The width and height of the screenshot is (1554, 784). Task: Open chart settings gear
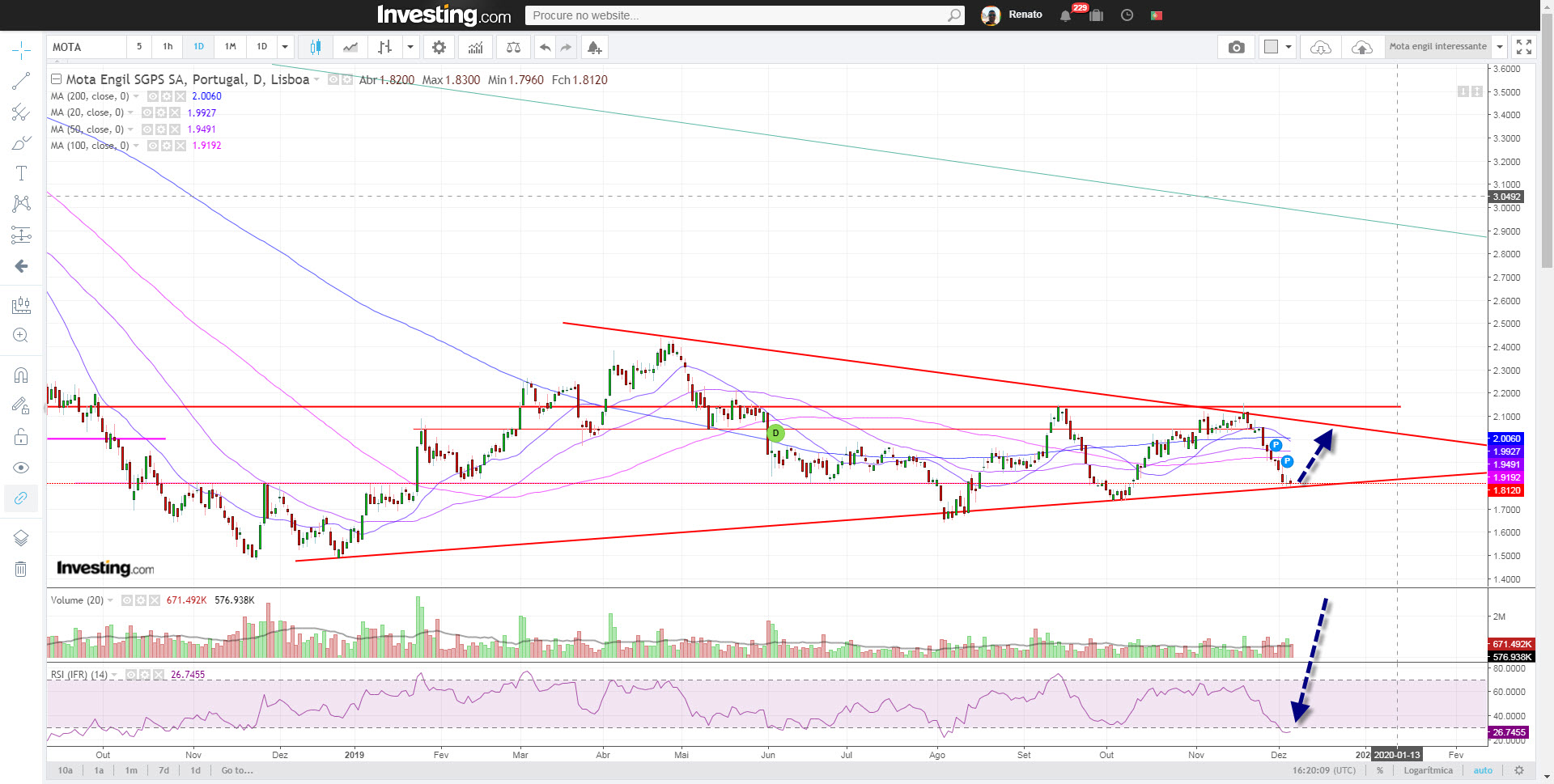point(439,47)
